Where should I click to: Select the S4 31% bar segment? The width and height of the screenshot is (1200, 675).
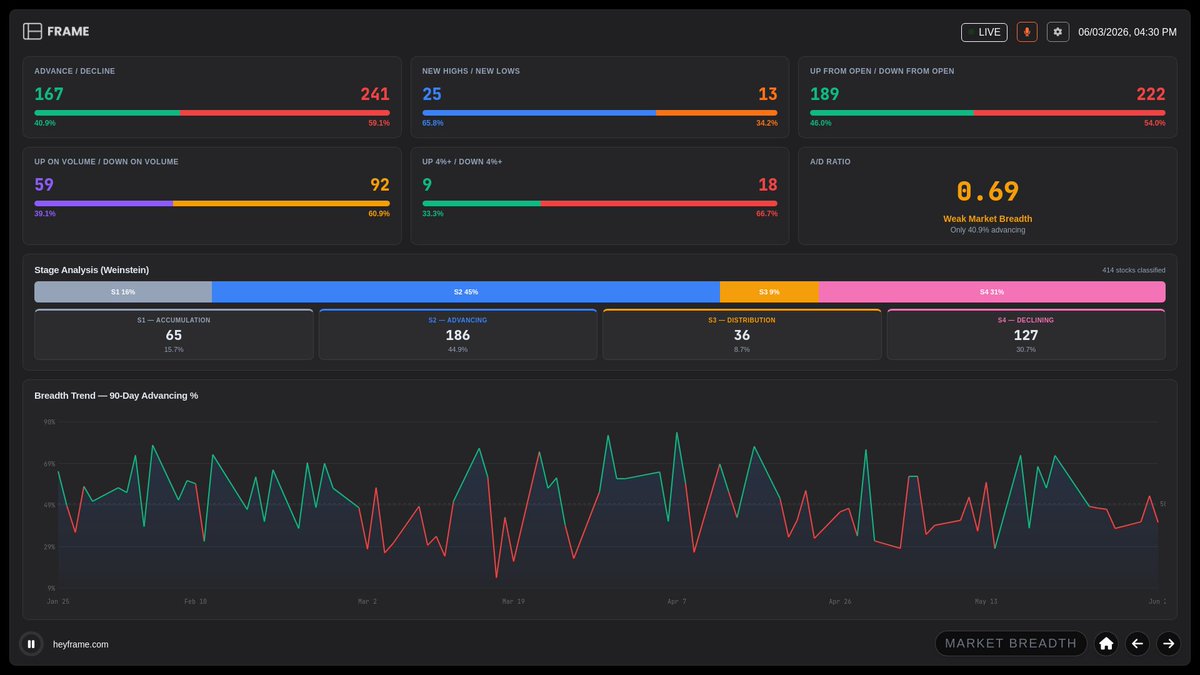[x=992, y=292]
